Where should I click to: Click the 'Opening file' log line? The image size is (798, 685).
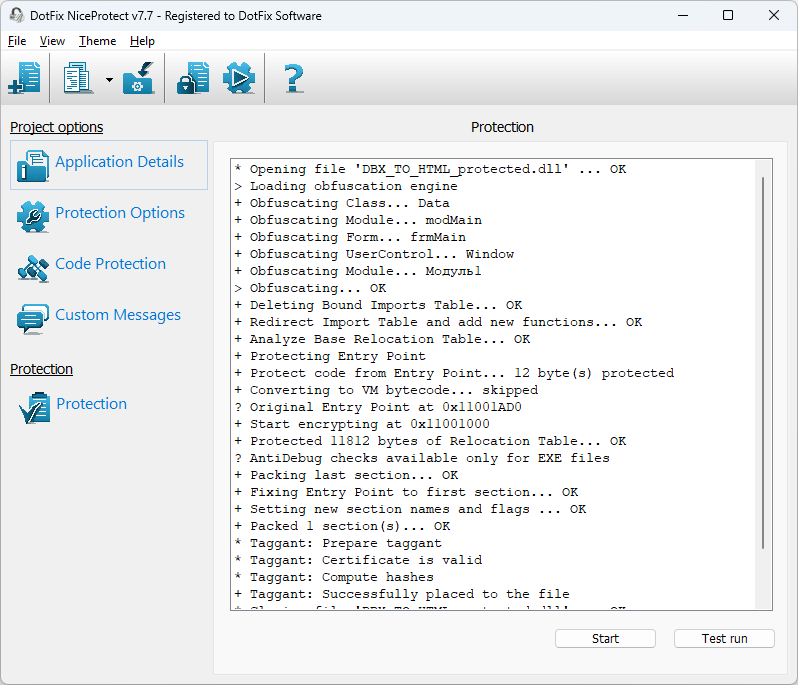[431, 169]
